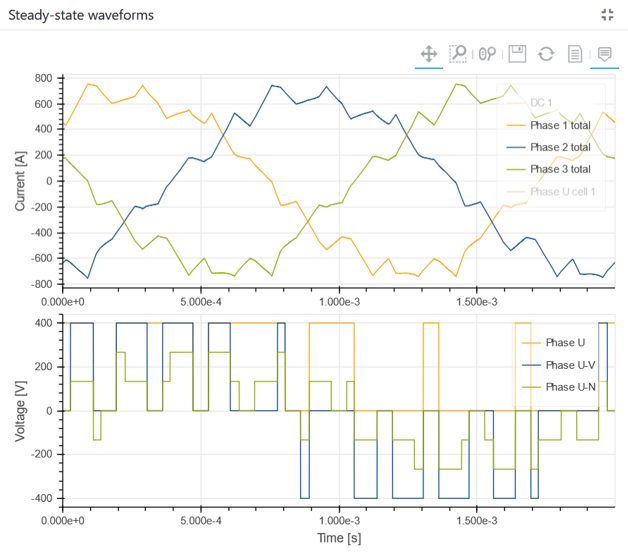Image resolution: width=628 pixels, height=556 pixels.
Task: Click the Steady-state waveforms panel title
Action: click(x=81, y=16)
